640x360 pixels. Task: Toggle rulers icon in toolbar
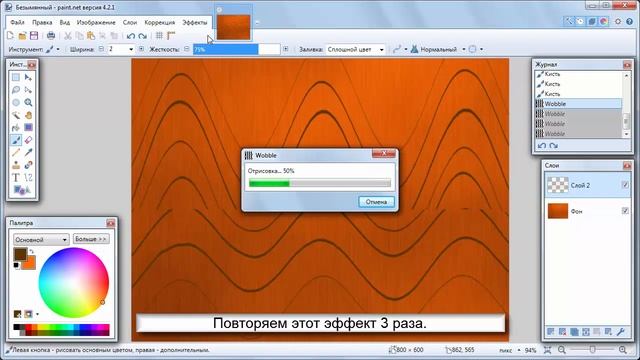[x=171, y=36]
